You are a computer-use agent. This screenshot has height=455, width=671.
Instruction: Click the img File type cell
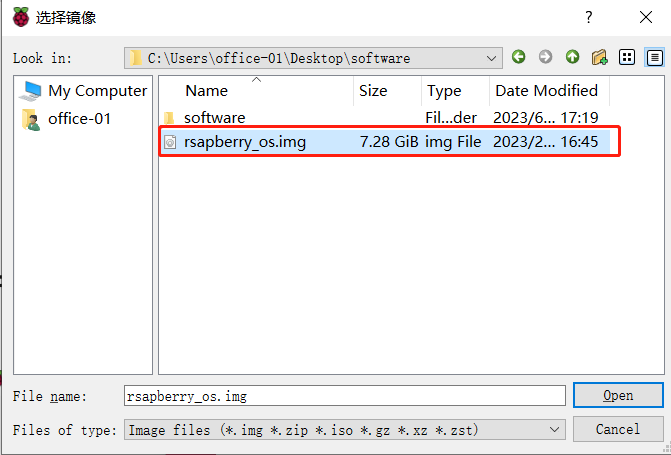[x=453, y=142]
